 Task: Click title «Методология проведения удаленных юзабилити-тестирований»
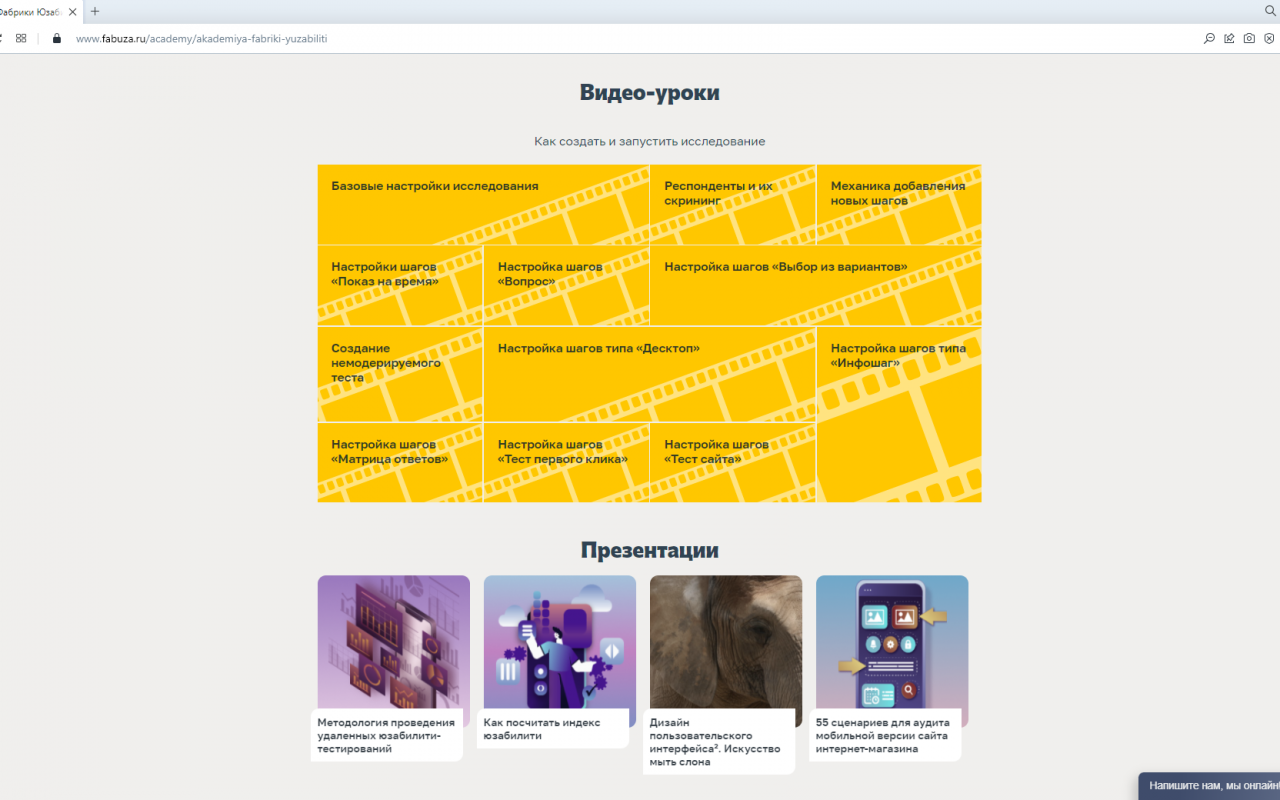(386, 735)
